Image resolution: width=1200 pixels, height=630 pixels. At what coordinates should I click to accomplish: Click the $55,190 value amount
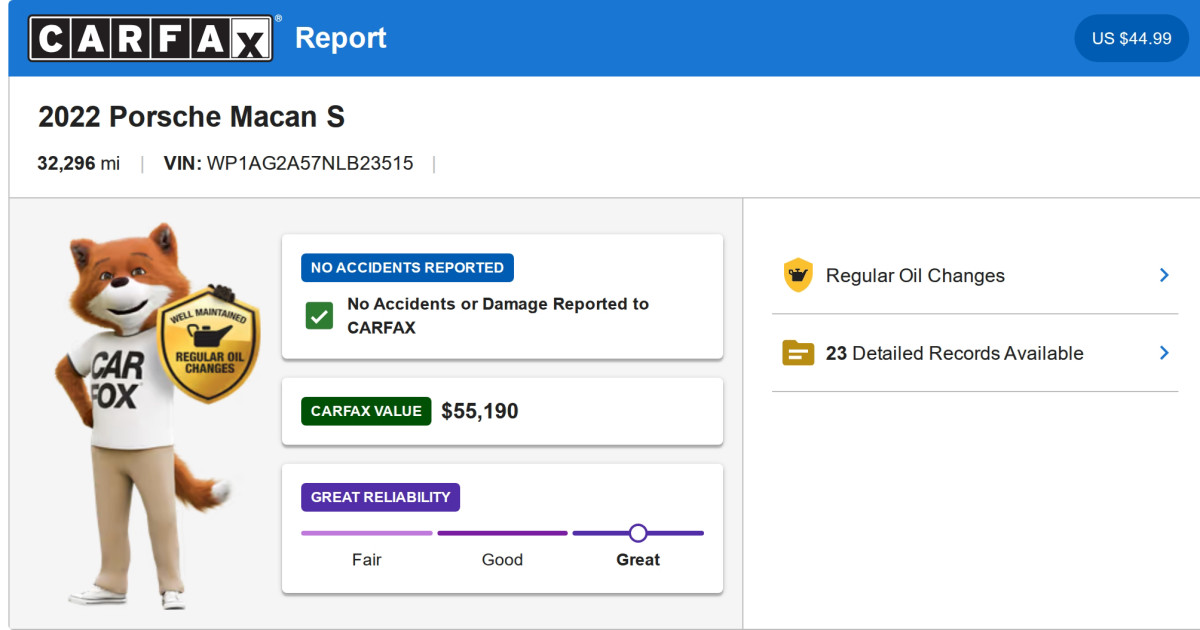[x=480, y=411]
